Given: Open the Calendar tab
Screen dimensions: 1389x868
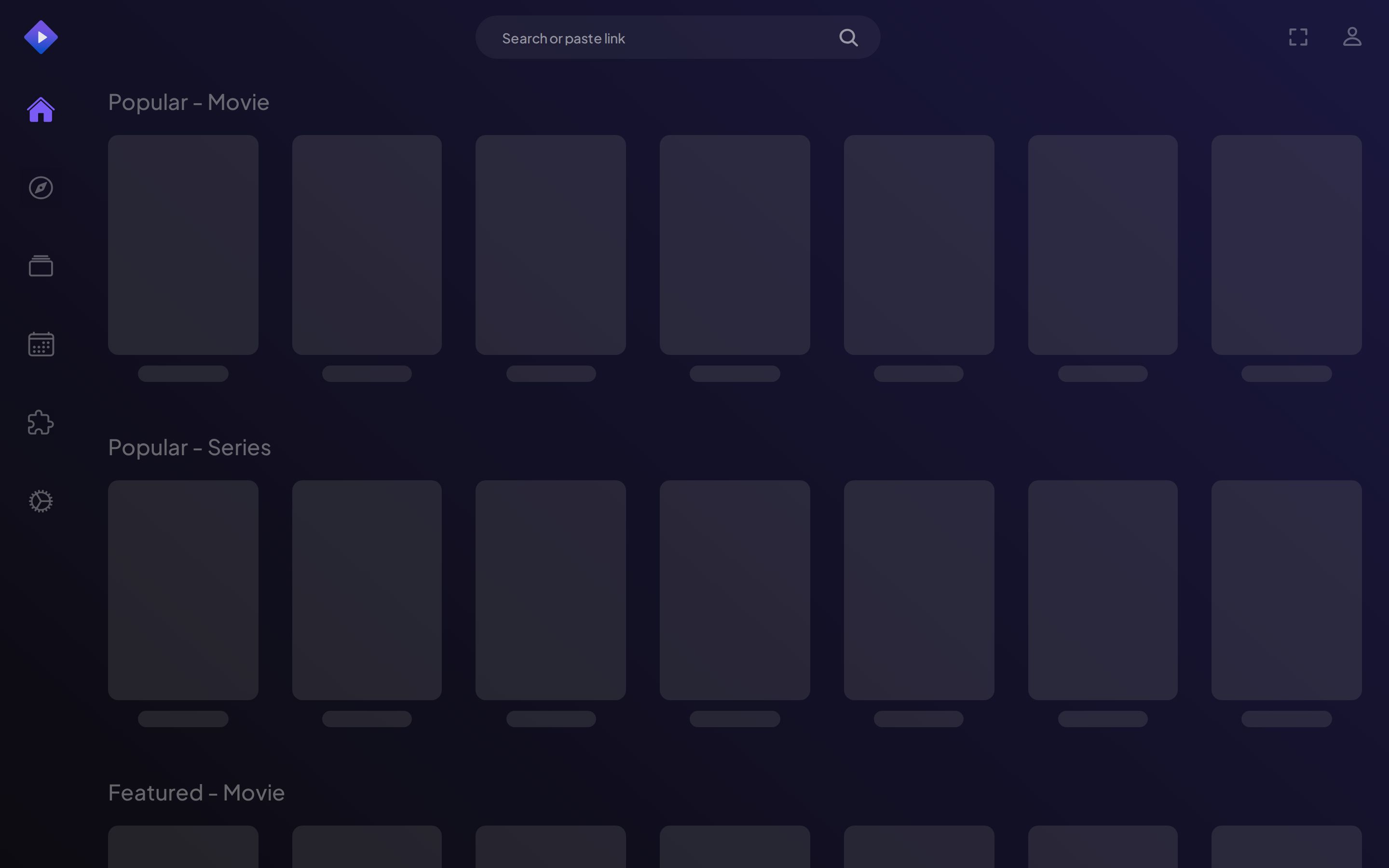Looking at the screenshot, I should (41, 344).
